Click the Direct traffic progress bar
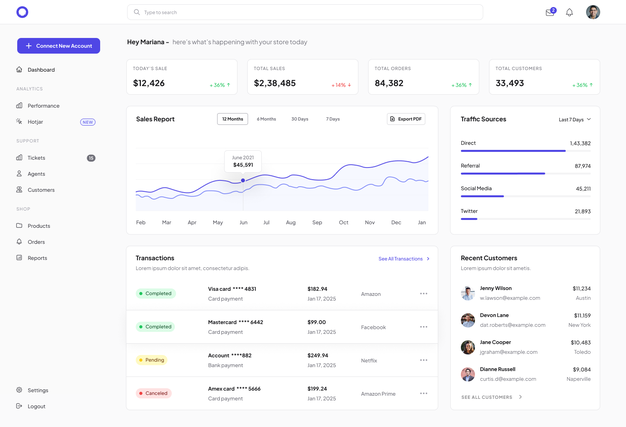This screenshot has width=626, height=427. pos(513,151)
